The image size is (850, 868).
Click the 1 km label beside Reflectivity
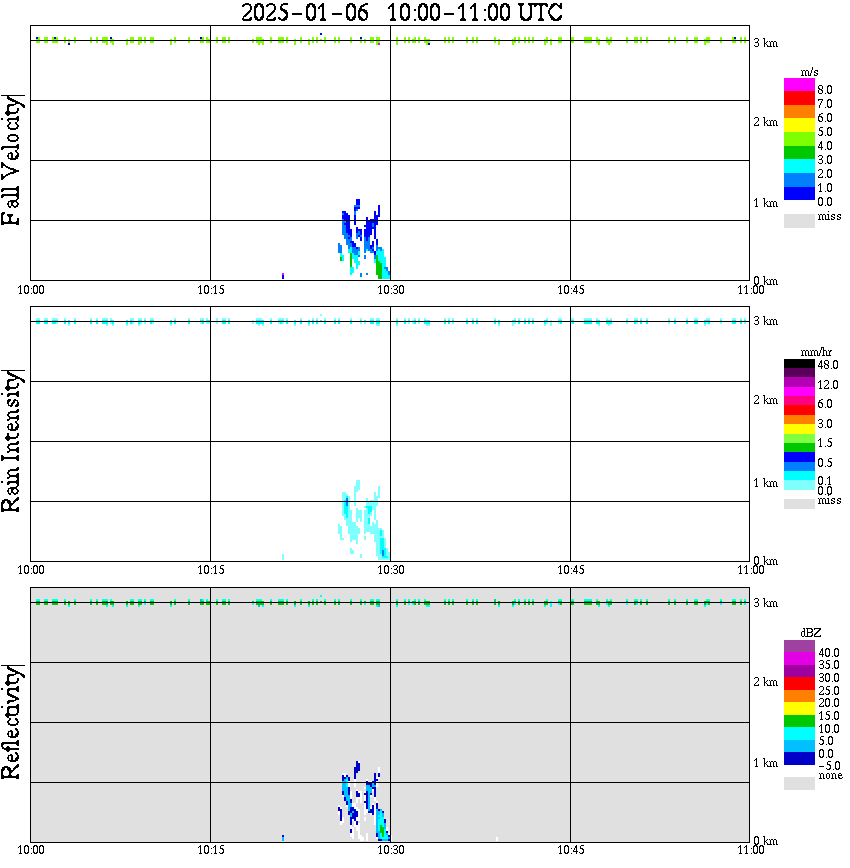point(765,763)
